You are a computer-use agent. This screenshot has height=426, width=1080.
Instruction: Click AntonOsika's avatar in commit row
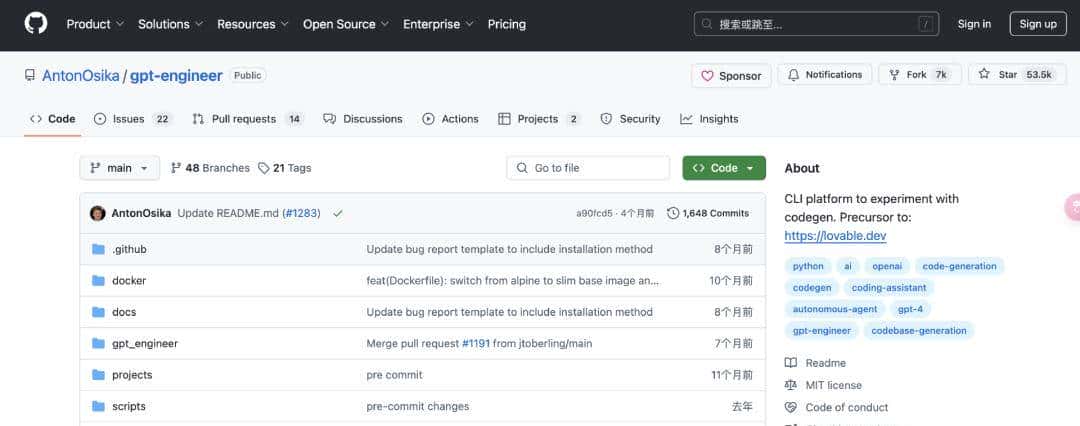point(98,213)
